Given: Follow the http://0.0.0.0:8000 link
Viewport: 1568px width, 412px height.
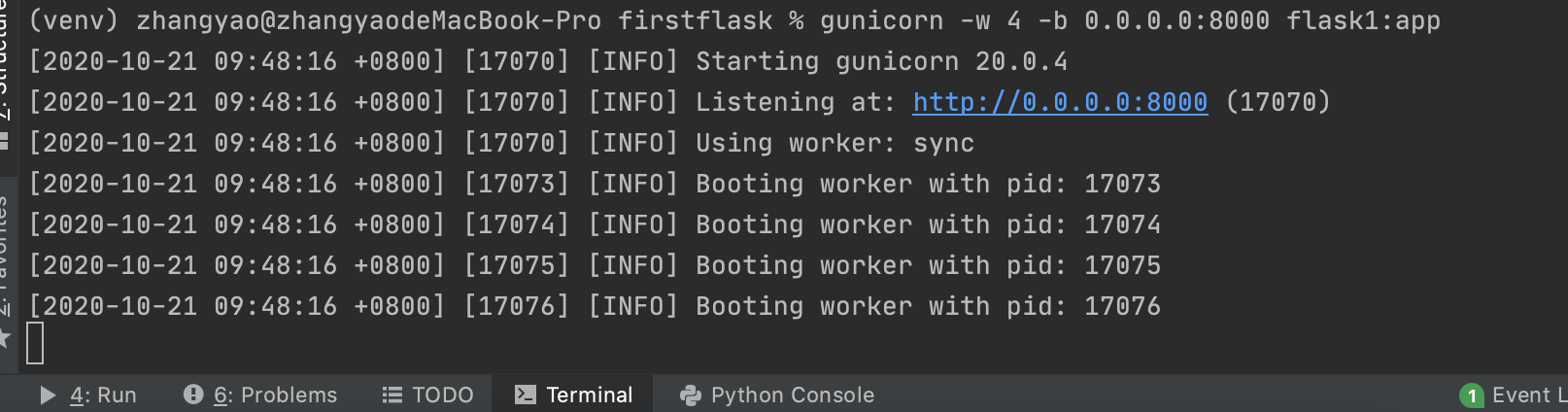Looking at the screenshot, I should coord(1060,102).
